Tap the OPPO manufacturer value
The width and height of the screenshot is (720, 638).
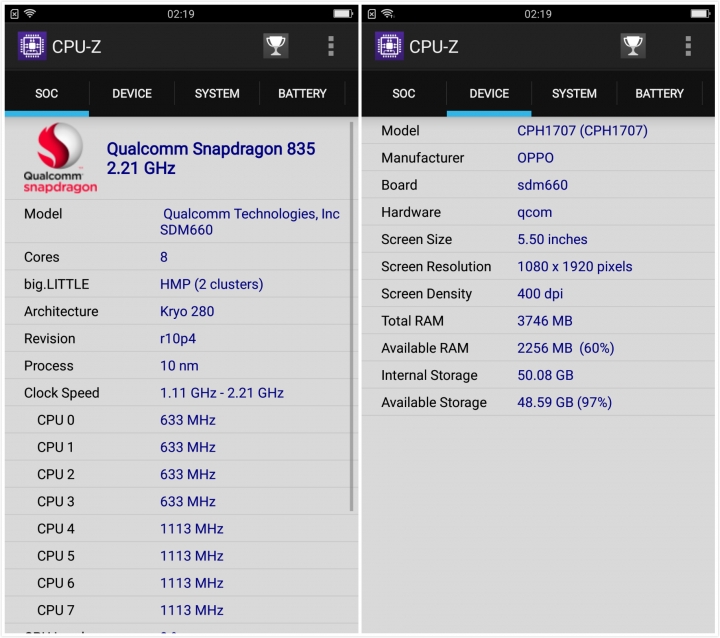pyautogui.click(x=535, y=158)
